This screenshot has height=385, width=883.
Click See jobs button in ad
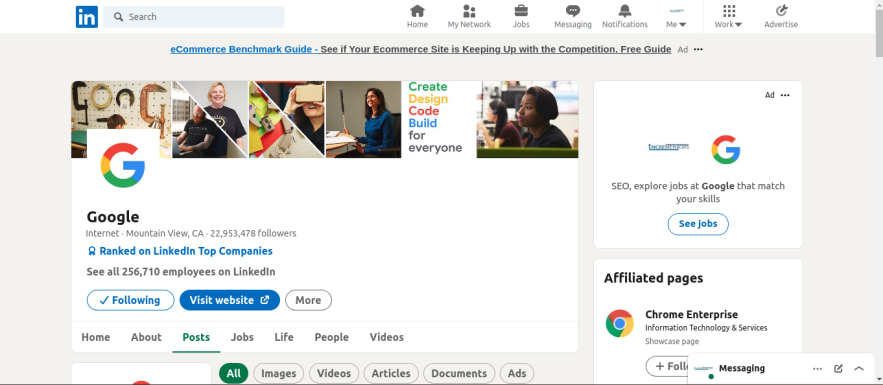tap(698, 224)
